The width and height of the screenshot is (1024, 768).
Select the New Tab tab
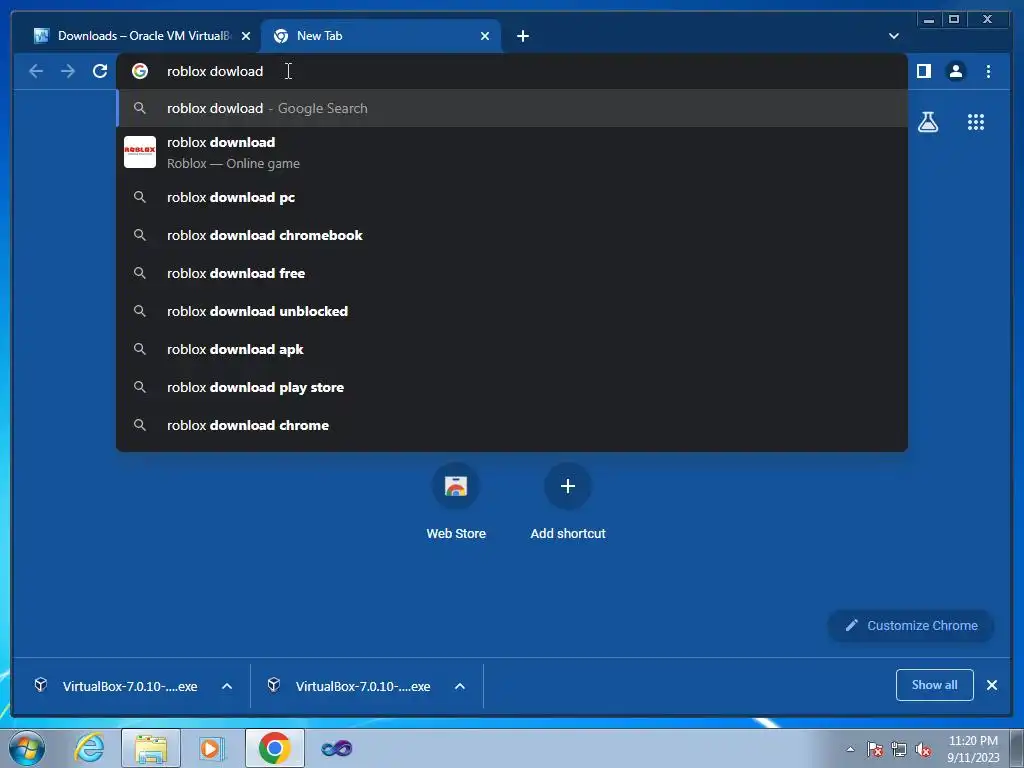380,36
